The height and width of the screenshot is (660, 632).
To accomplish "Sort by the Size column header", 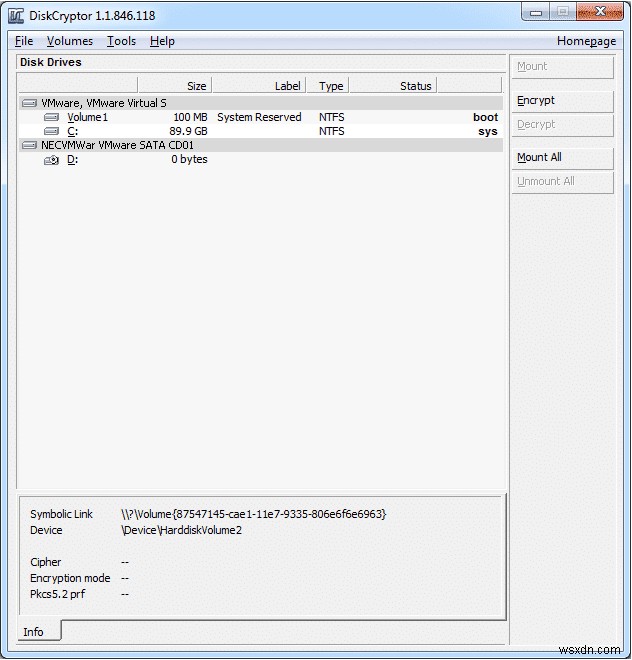I will click(x=175, y=85).
